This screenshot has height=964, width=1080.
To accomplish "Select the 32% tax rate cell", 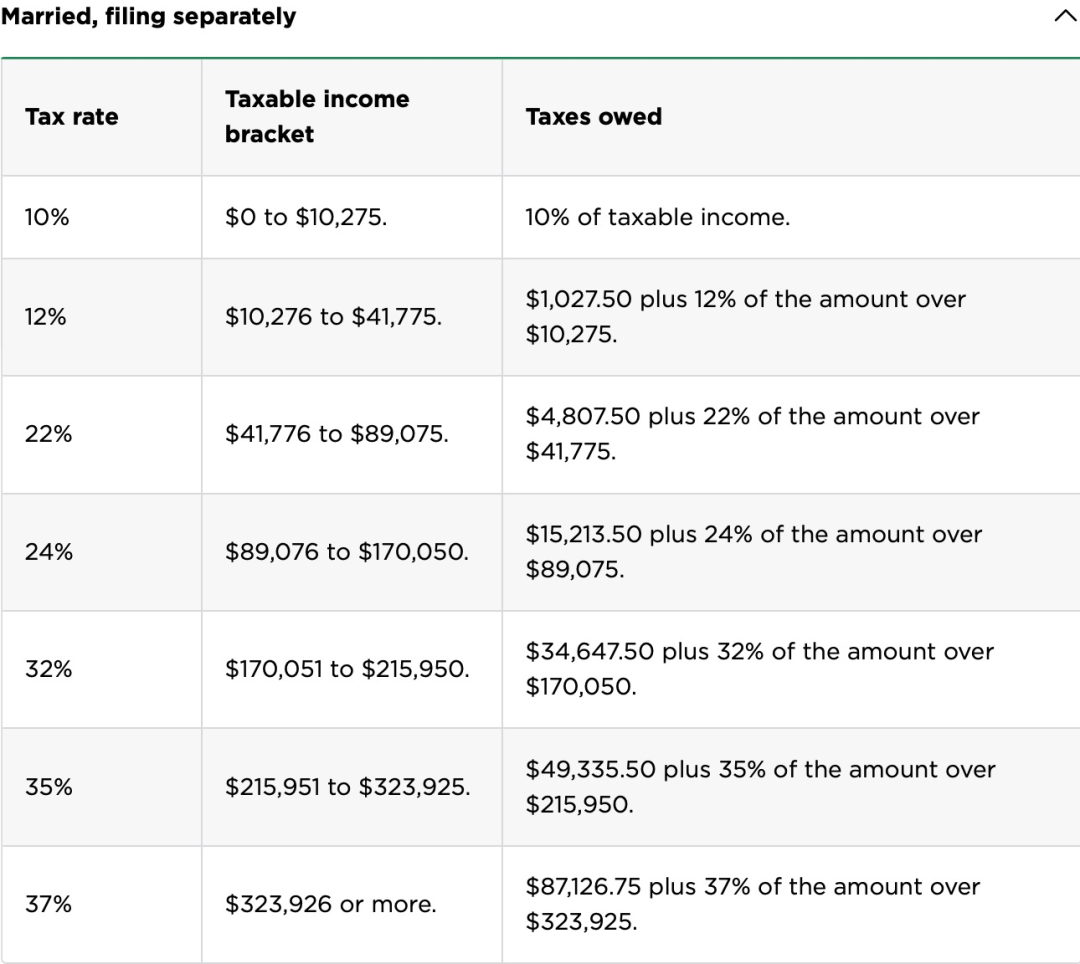I will 48,669.
